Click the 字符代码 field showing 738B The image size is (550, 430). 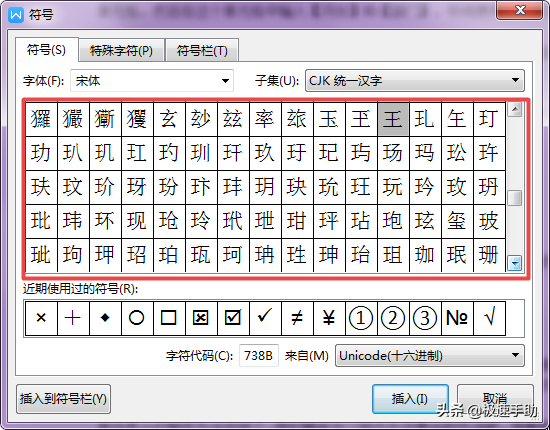click(259, 356)
